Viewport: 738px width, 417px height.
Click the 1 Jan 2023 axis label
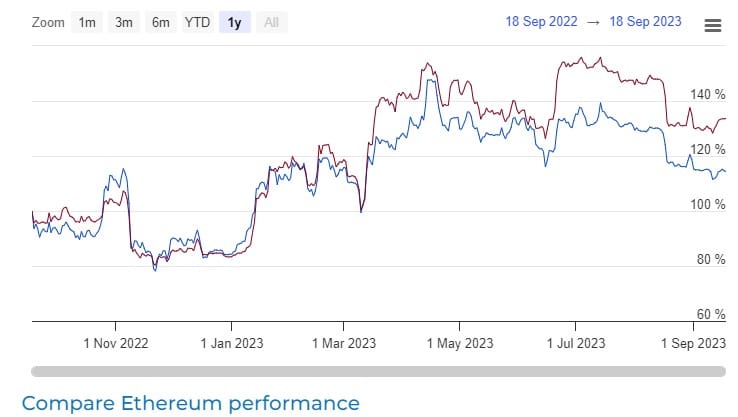[231, 343]
